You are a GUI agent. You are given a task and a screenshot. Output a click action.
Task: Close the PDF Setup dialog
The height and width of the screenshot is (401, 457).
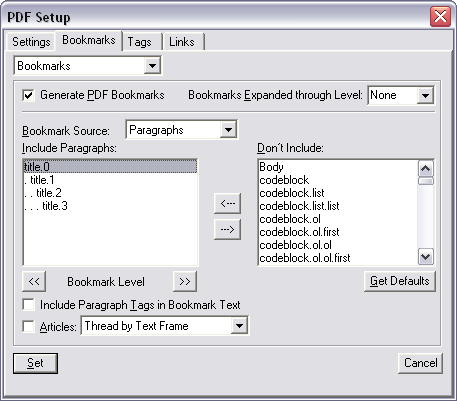pos(440,17)
